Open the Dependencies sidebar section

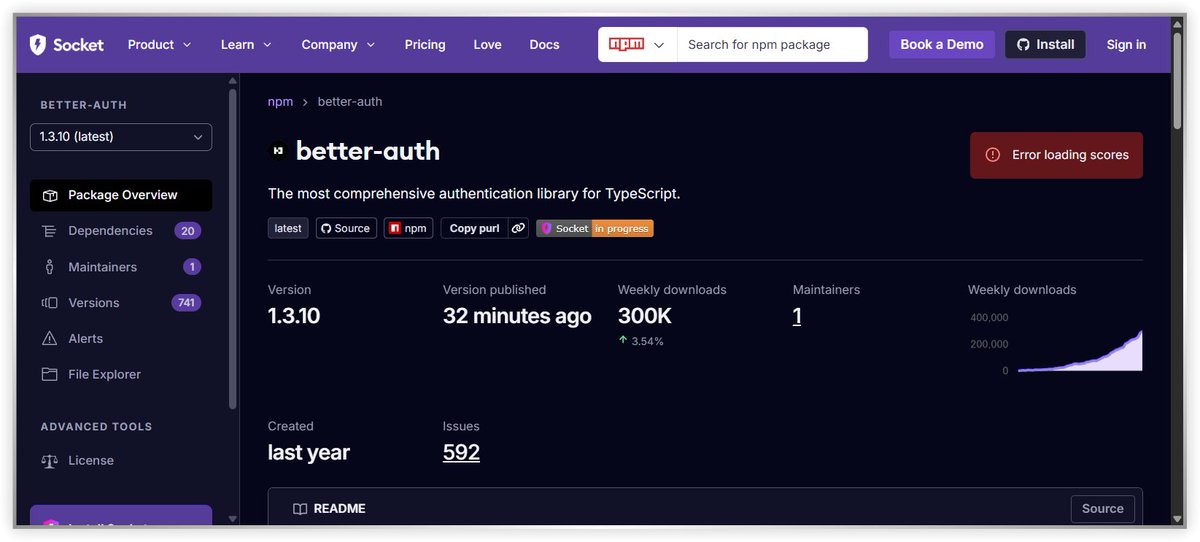(x=121, y=231)
